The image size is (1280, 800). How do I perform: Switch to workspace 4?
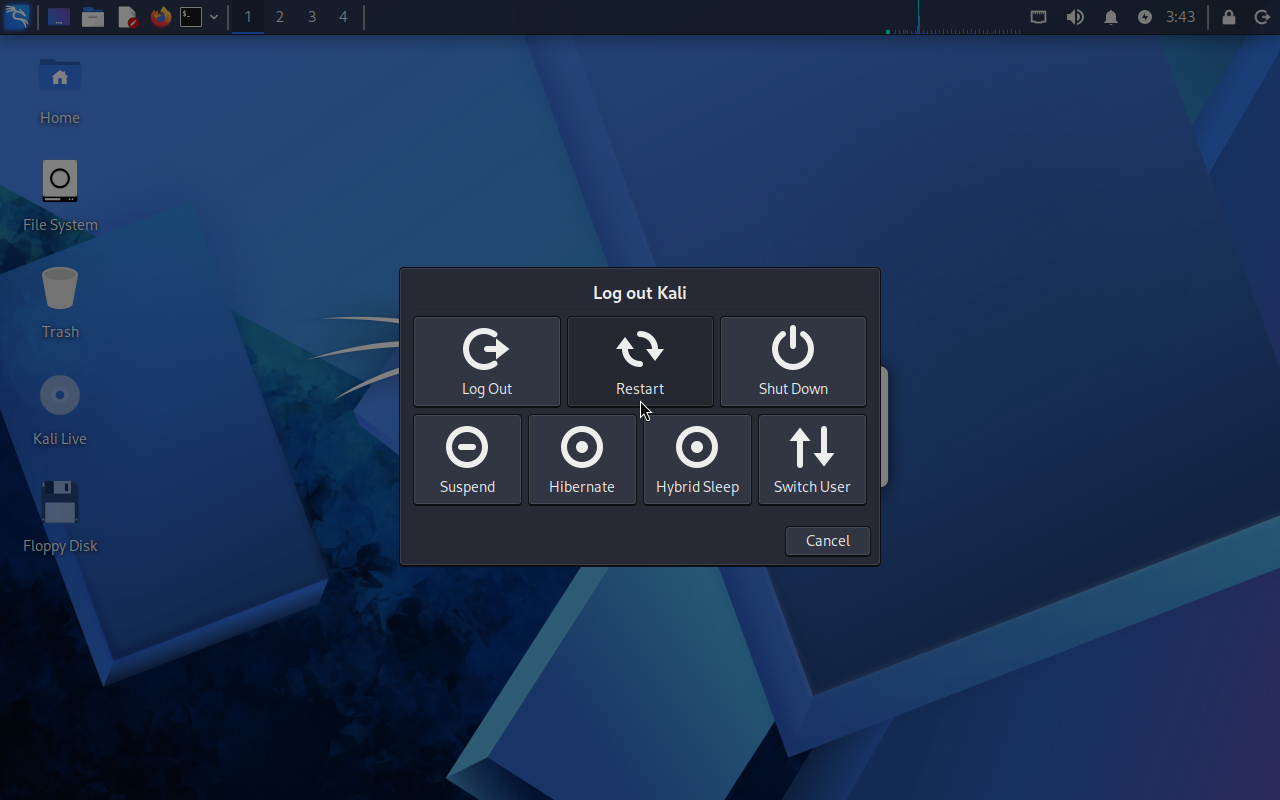pos(343,17)
